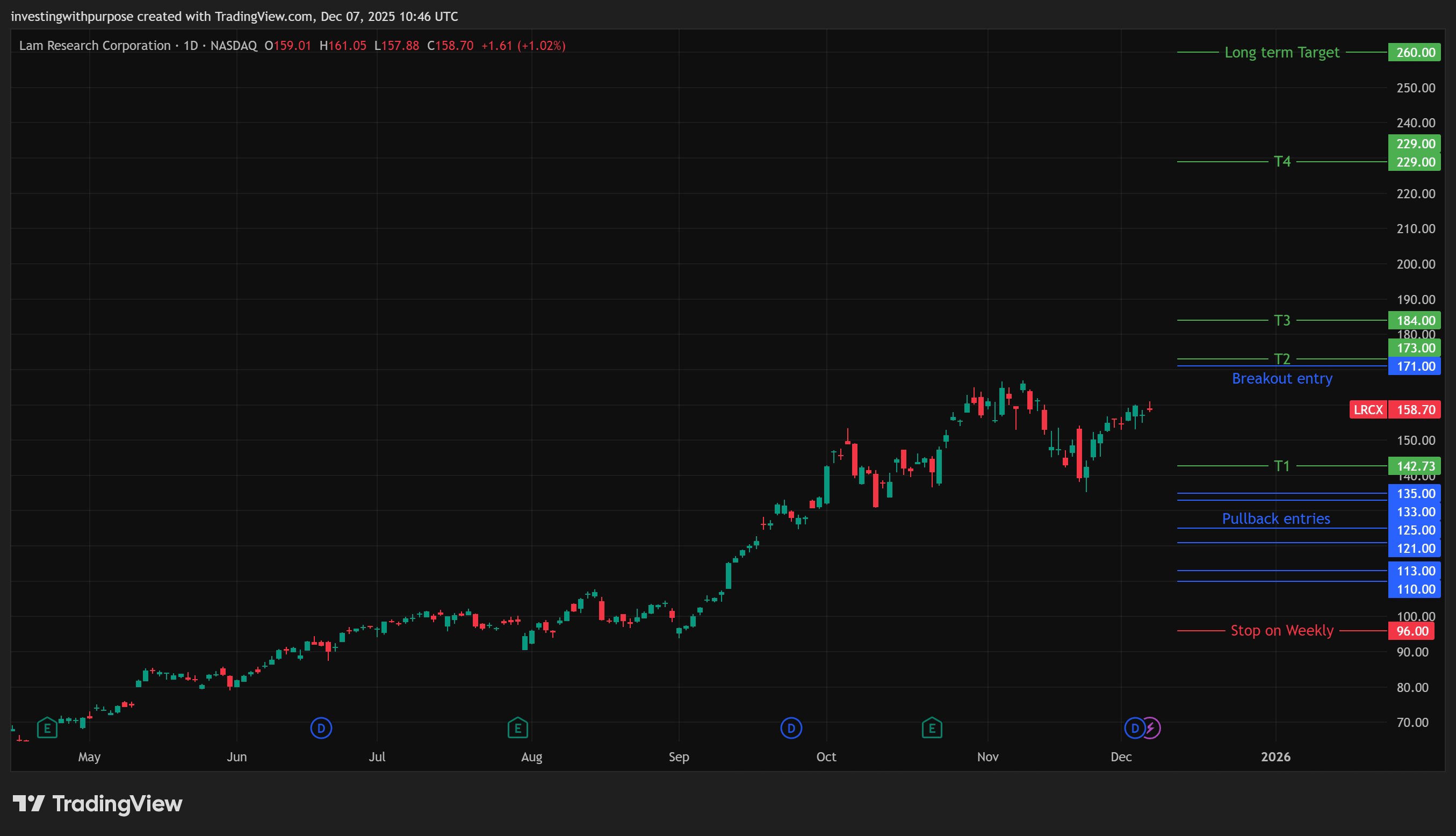Image resolution: width=1456 pixels, height=836 pixels.
Task: Click the LRCX 158.70 price tag
Action: 1394,409
